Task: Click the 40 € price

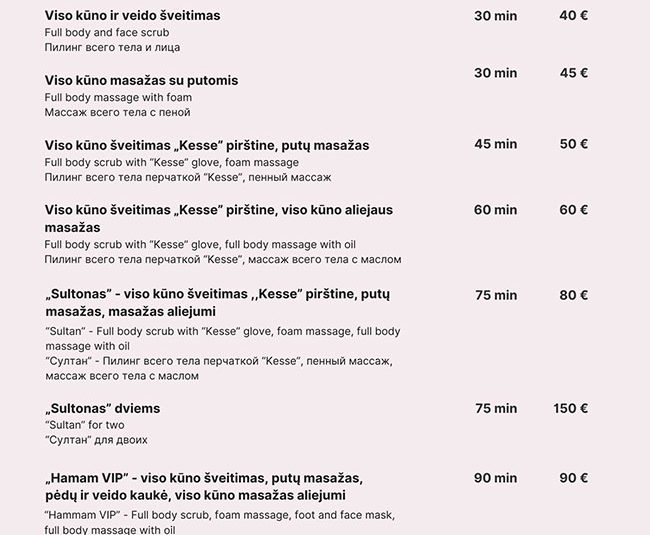Action: (574, 16)
